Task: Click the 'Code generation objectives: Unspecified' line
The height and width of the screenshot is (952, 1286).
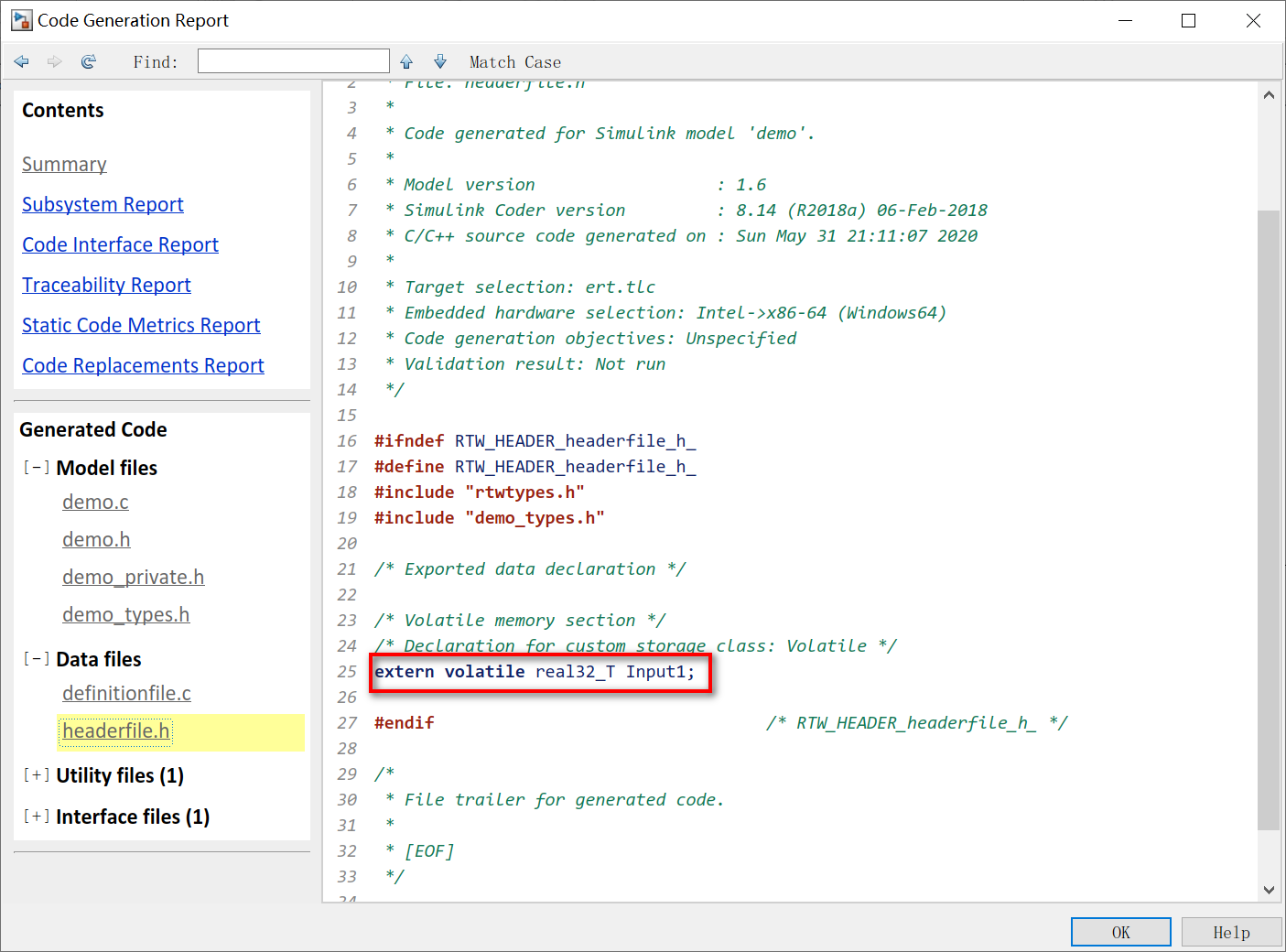Action: [590, 339]
